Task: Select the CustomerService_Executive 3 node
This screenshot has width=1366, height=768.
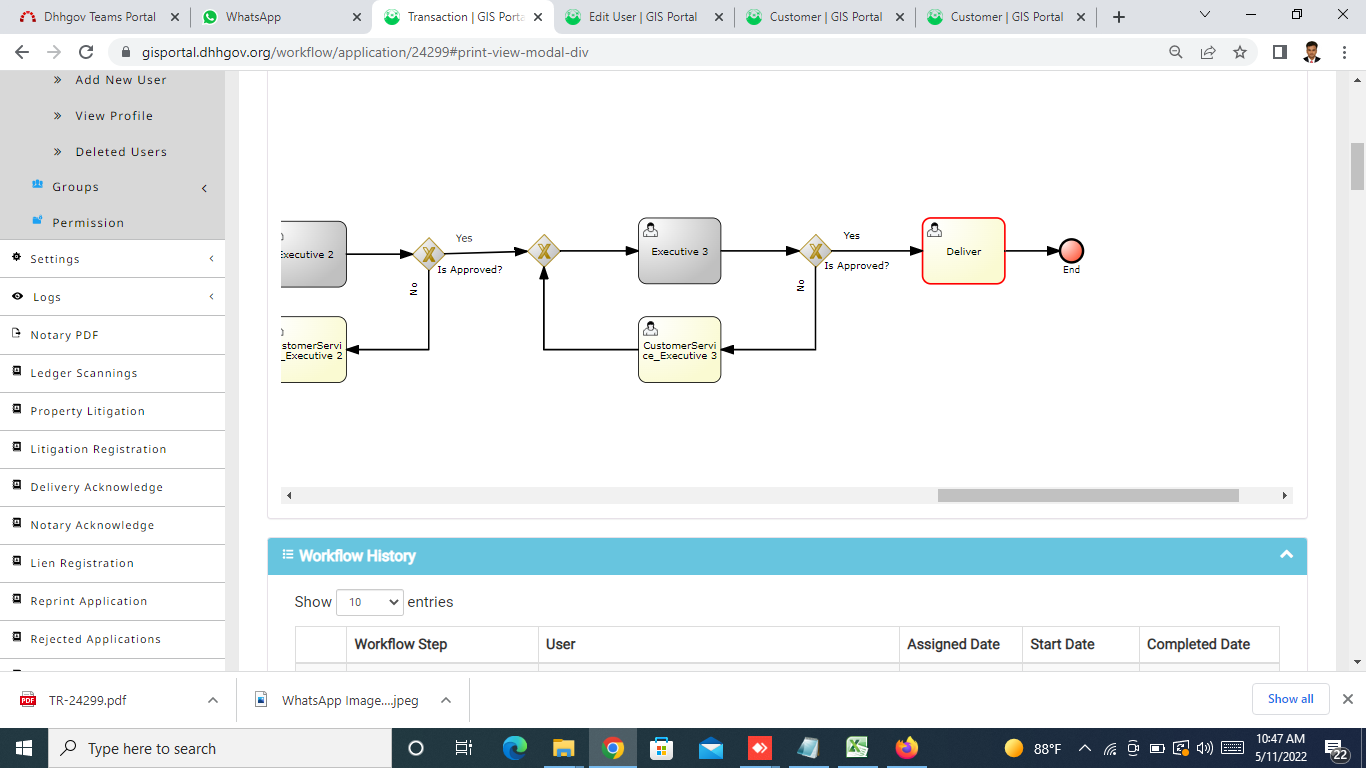Action: (x=679, y=349)
